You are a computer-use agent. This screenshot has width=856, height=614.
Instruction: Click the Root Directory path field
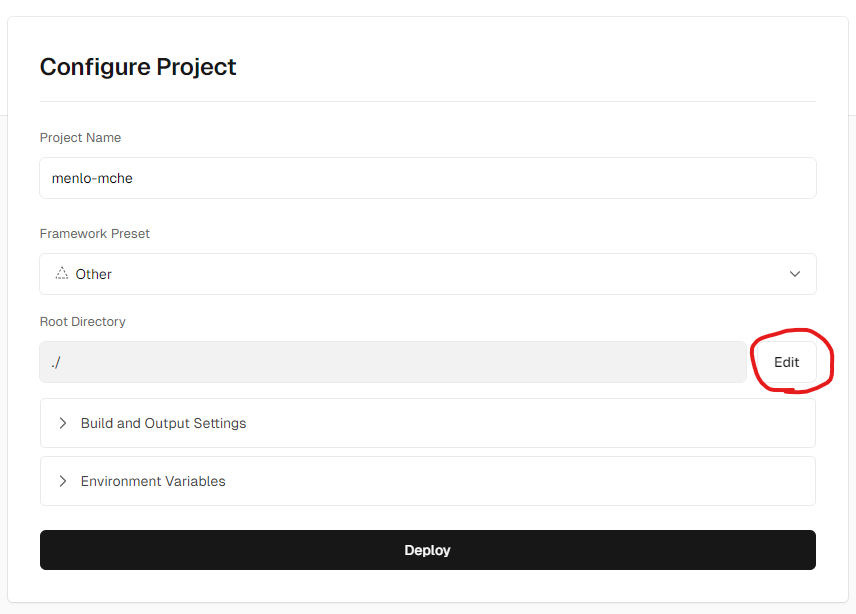click(392, 362)
